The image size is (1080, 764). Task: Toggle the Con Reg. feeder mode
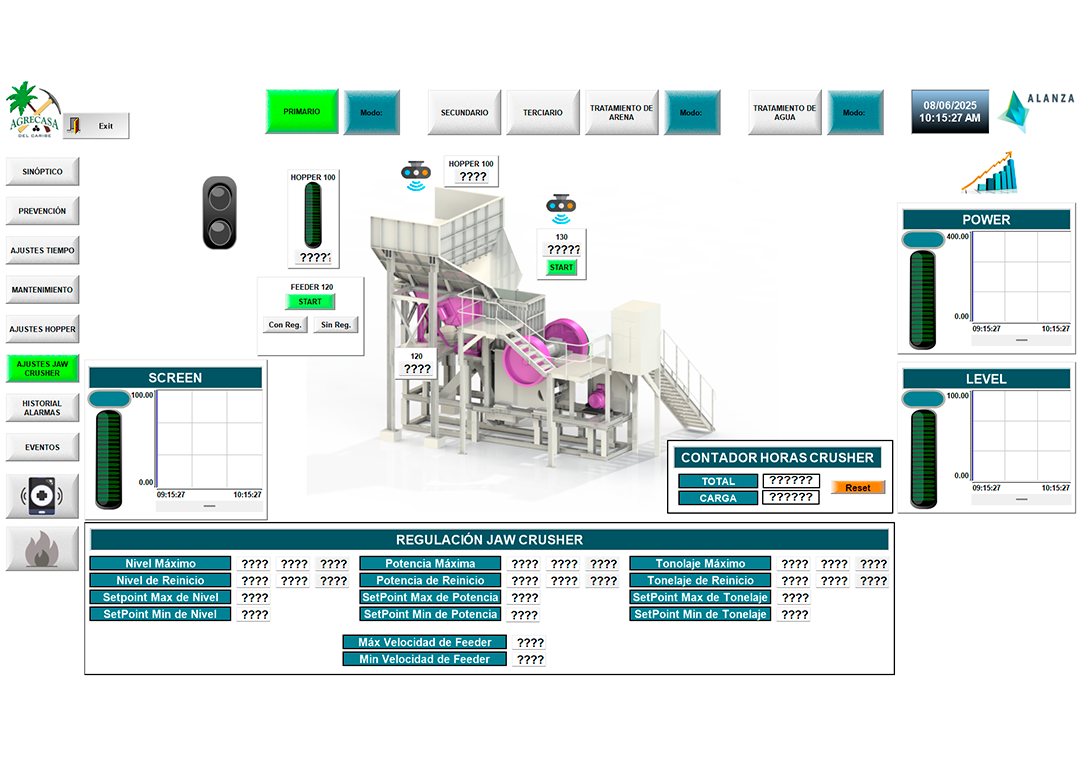tap(285, 324)
